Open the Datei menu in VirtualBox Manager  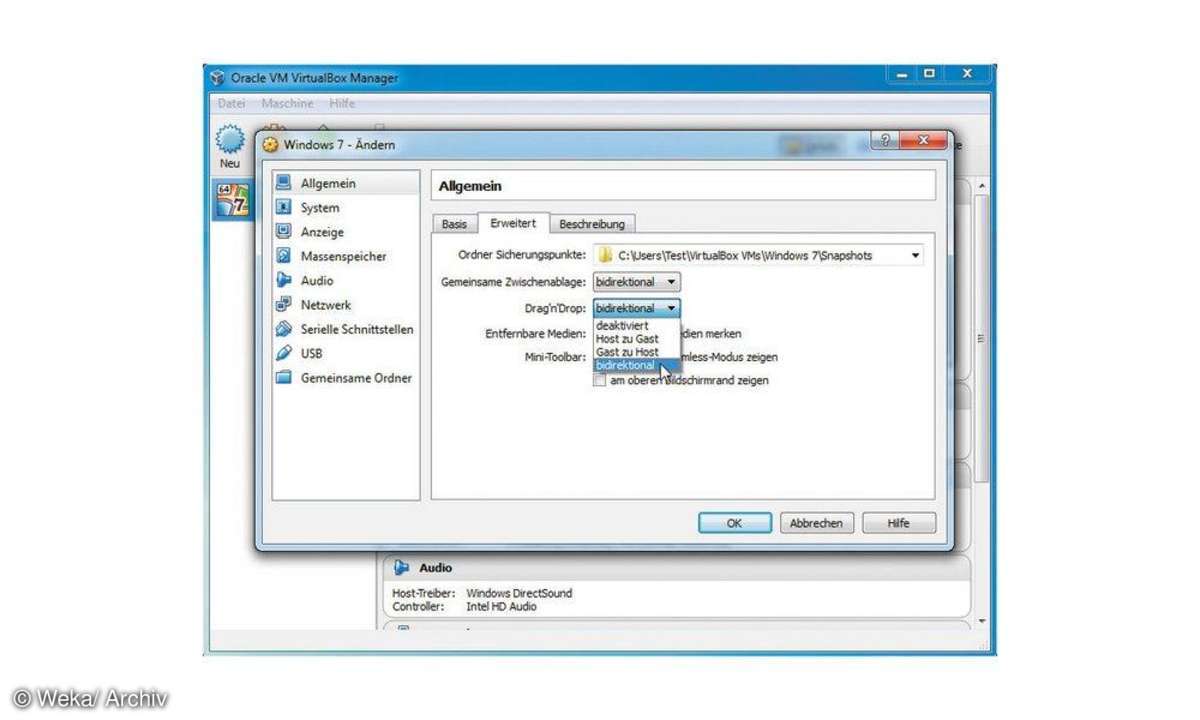click(231, 103)
